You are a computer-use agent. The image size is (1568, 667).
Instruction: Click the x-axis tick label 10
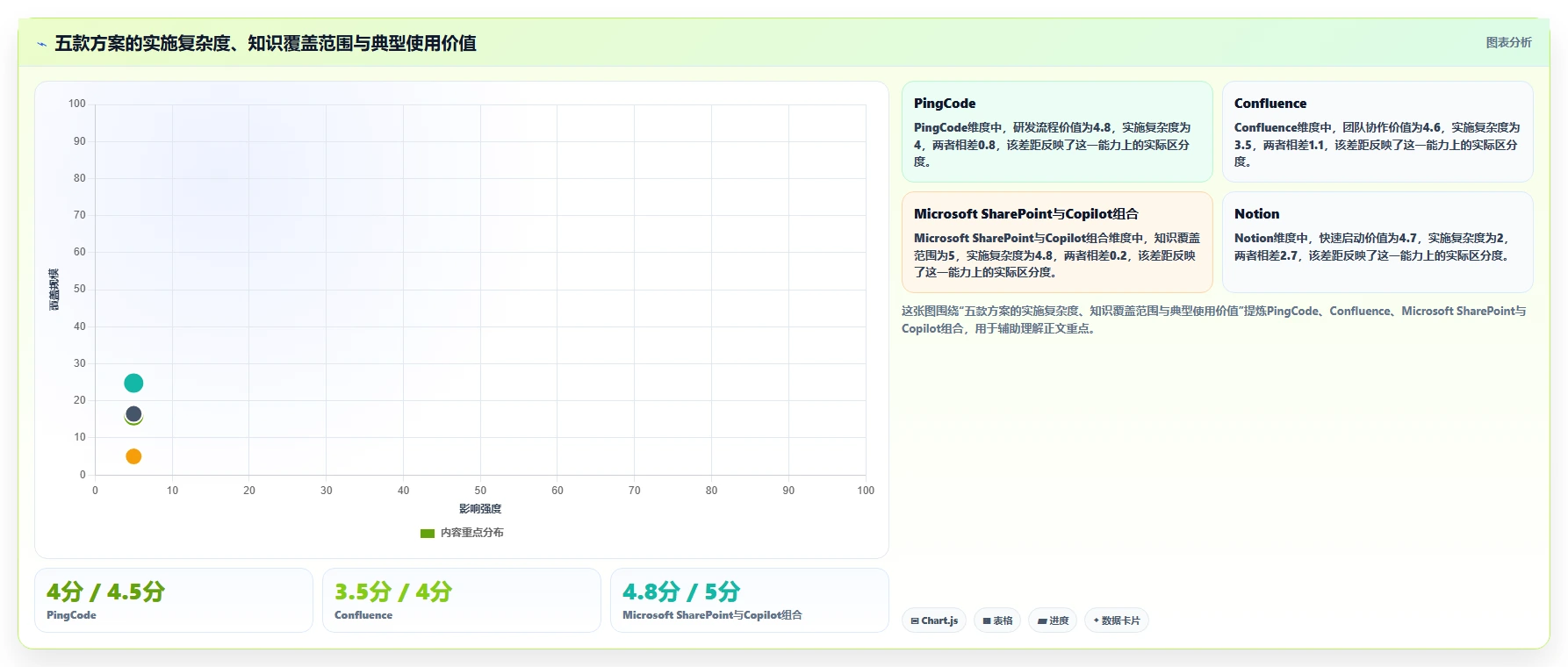click(x=172, y=491)
